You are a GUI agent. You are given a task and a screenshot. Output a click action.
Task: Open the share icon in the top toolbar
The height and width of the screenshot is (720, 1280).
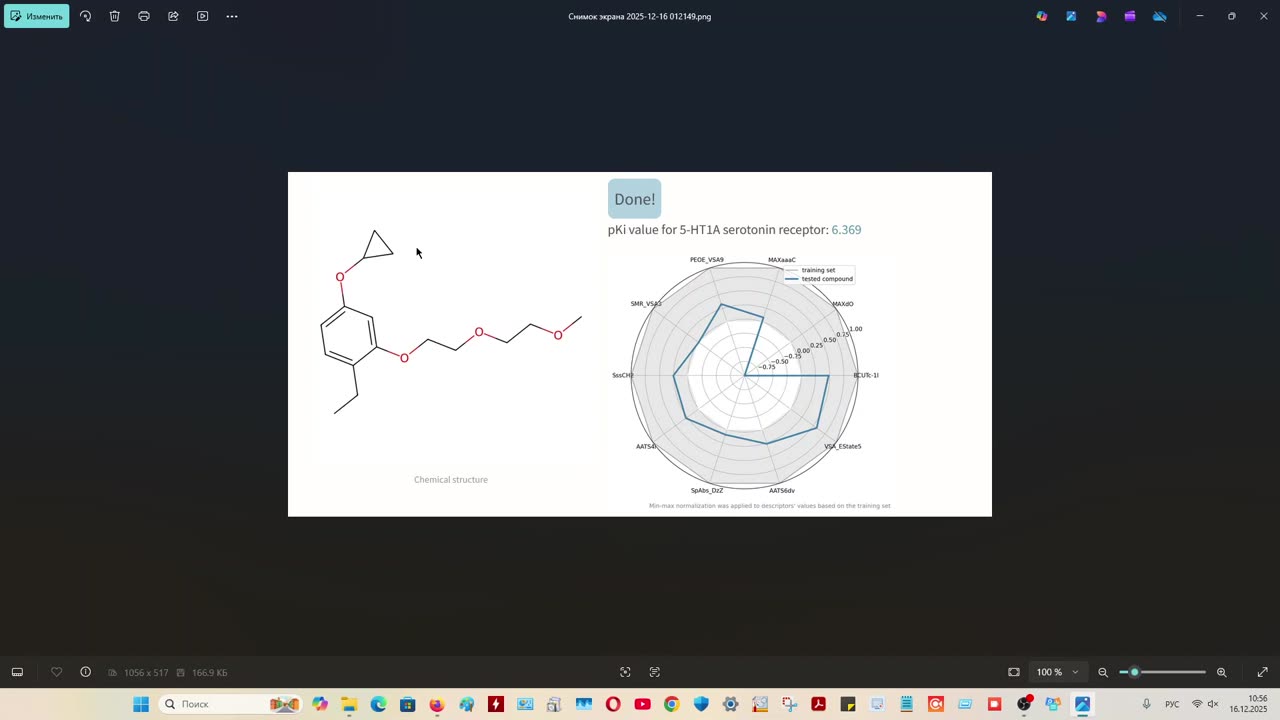click(173, 16)
